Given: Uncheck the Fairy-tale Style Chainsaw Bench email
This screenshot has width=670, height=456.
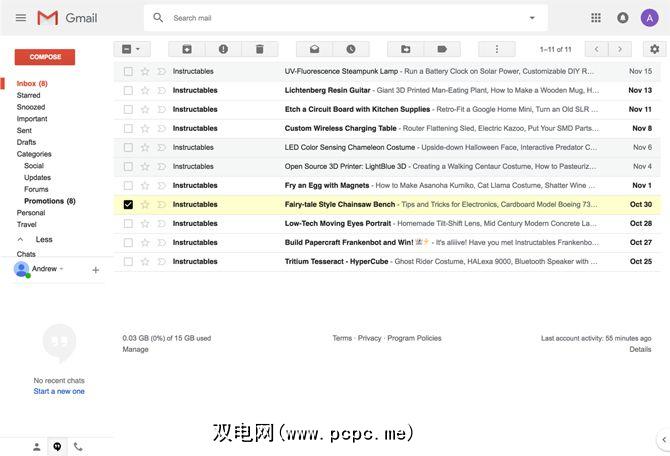Looking at the screenshot, I should click(x=128, y=204).
